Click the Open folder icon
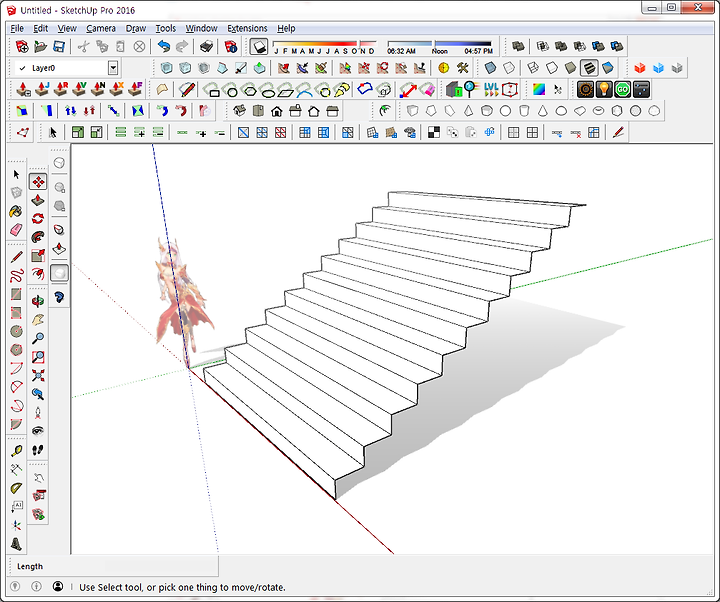The image size is (720, 602). pyautogui.click(x=40, y=46)
